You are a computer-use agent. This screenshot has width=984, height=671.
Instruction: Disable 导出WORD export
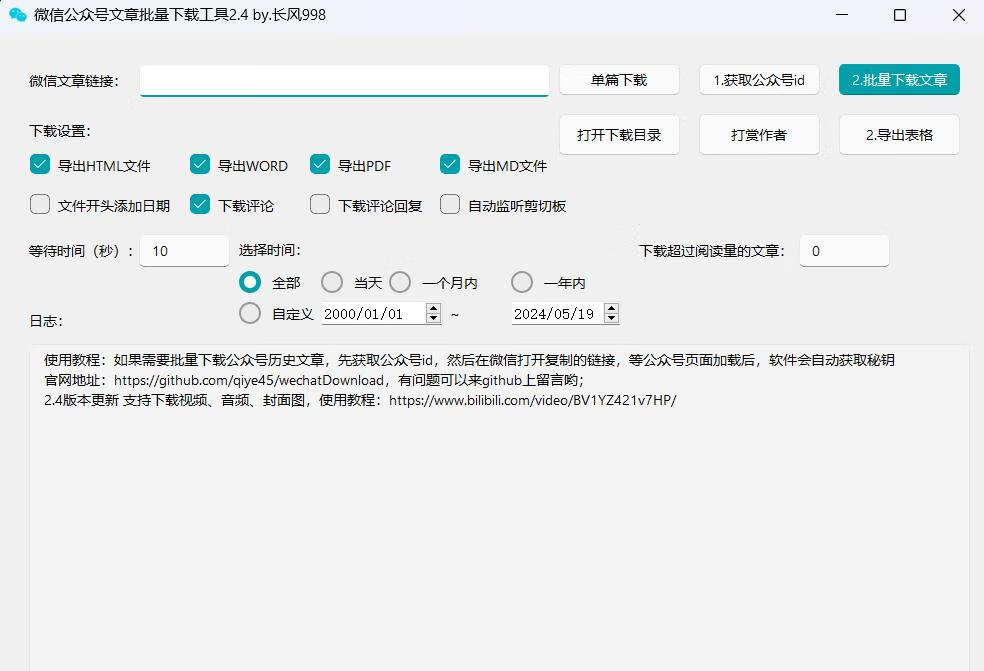tap(200, 165)
